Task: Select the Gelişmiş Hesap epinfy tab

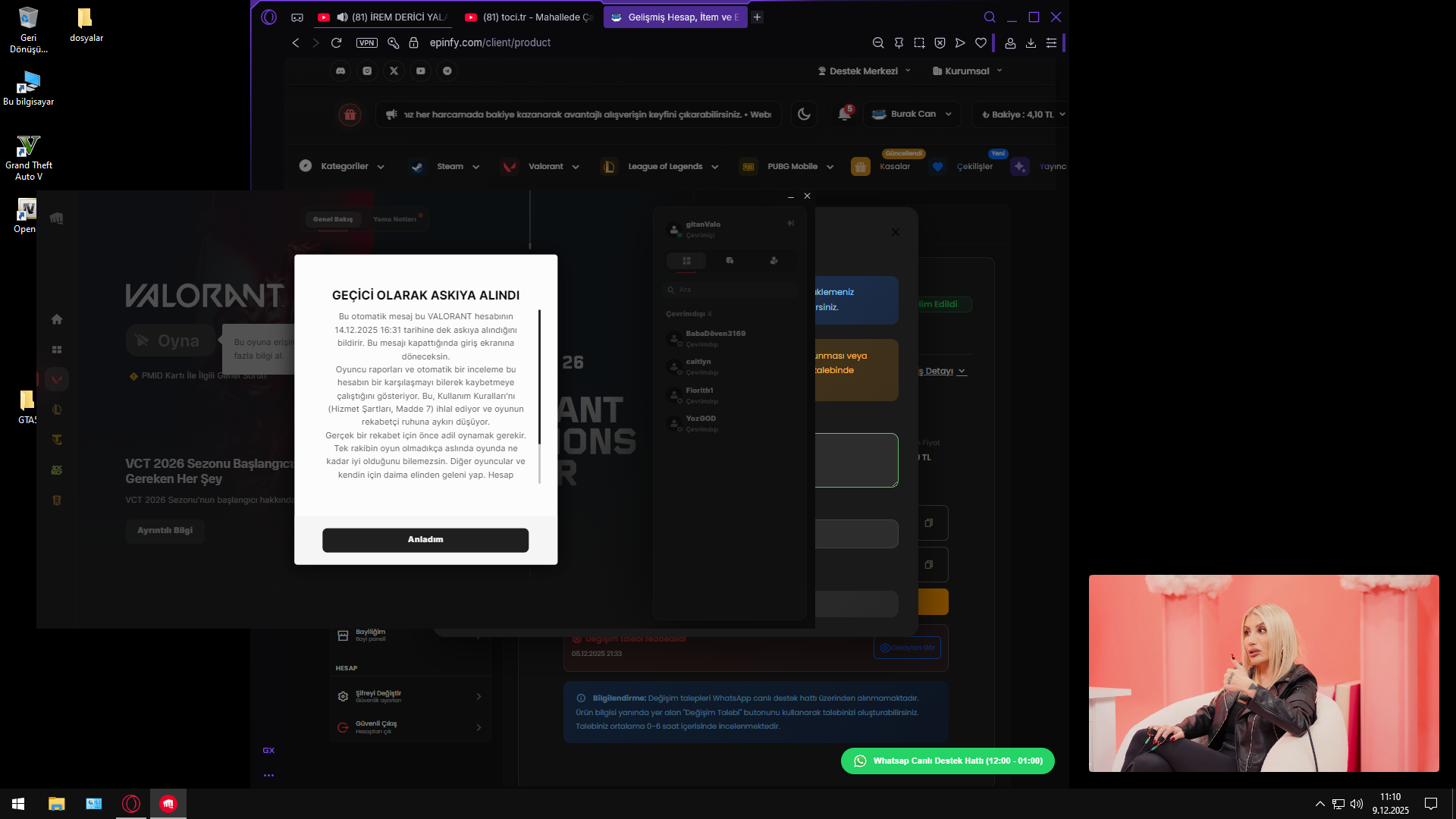Action: [x=675, y=17]
